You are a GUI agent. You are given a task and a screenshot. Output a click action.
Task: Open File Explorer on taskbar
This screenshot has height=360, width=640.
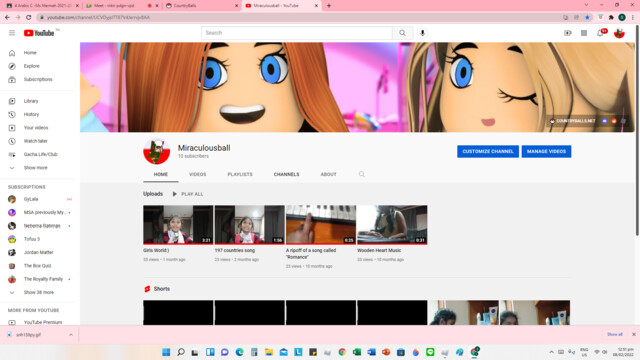coord(269,352)
